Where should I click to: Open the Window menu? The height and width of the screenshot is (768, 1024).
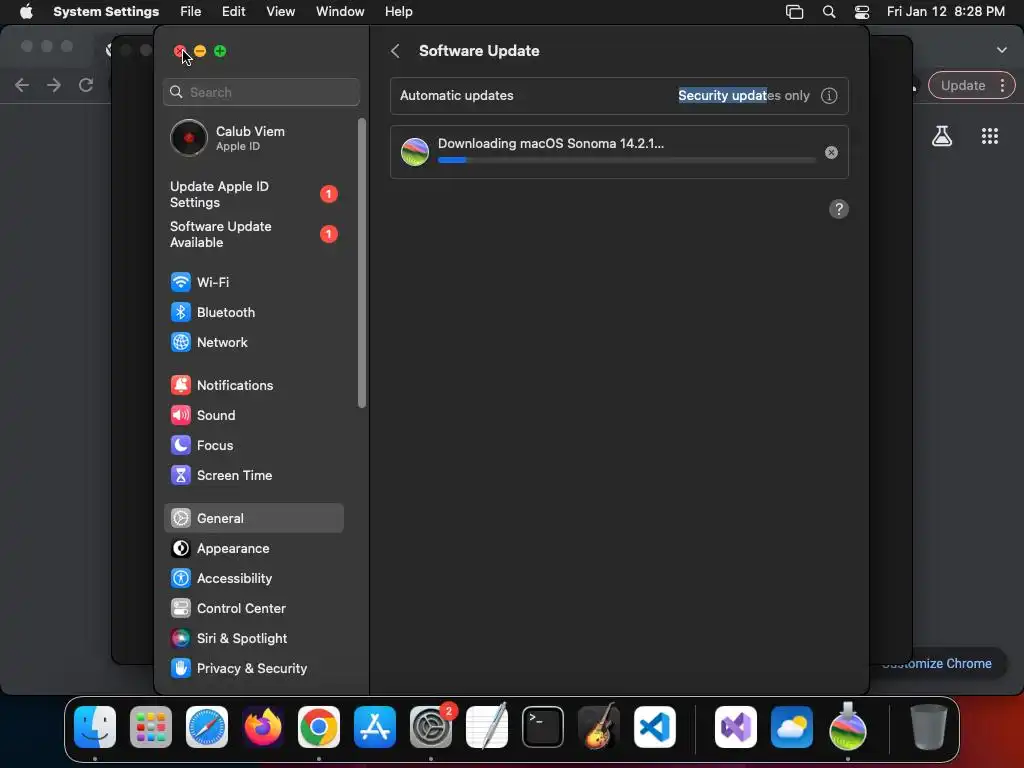(x=340, y=12)
